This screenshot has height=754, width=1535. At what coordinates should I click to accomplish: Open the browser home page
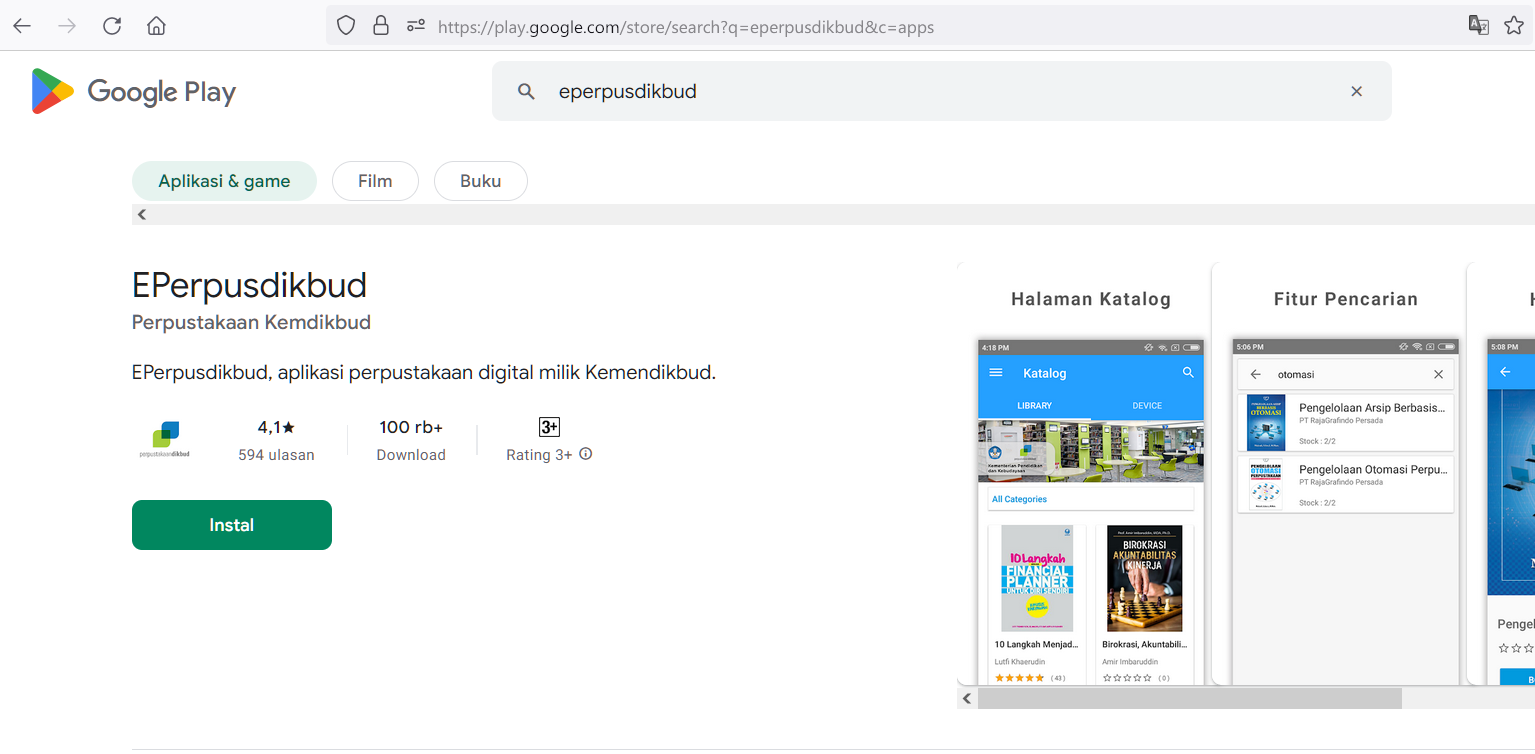pyautogui.click(x=156, y=26)
